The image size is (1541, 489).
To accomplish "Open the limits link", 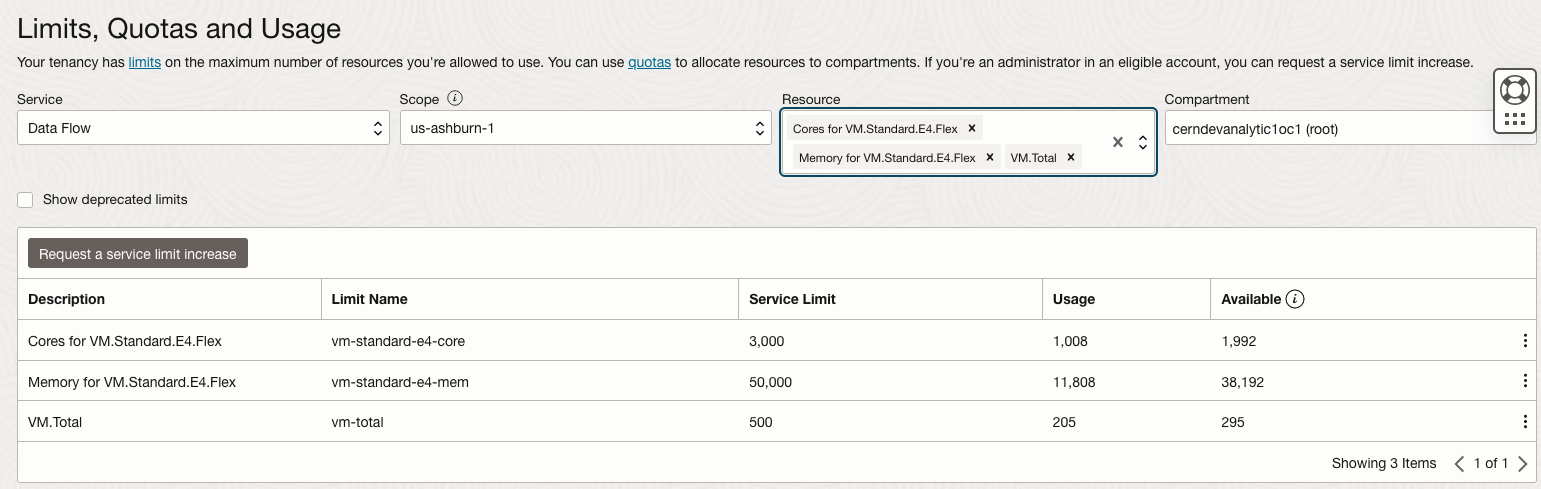I will coord(145,62).
